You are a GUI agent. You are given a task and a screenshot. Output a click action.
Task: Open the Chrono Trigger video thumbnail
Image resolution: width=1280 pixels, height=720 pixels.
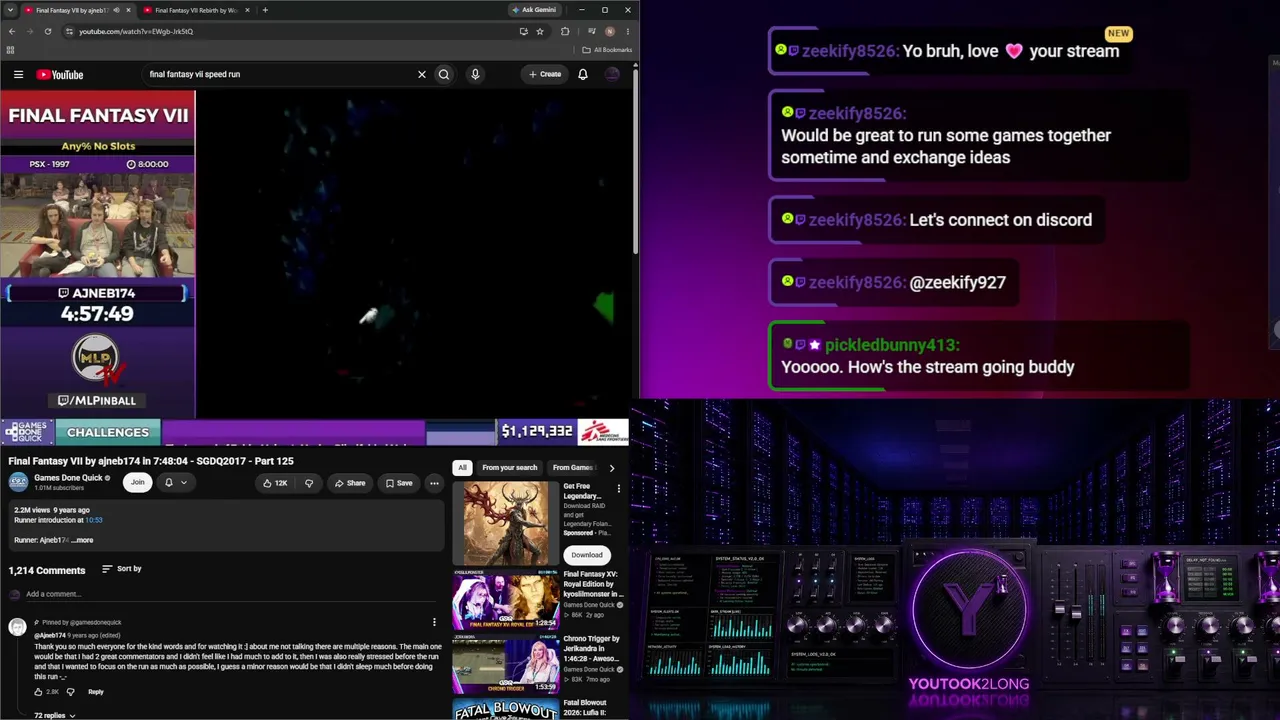point(506,664)
